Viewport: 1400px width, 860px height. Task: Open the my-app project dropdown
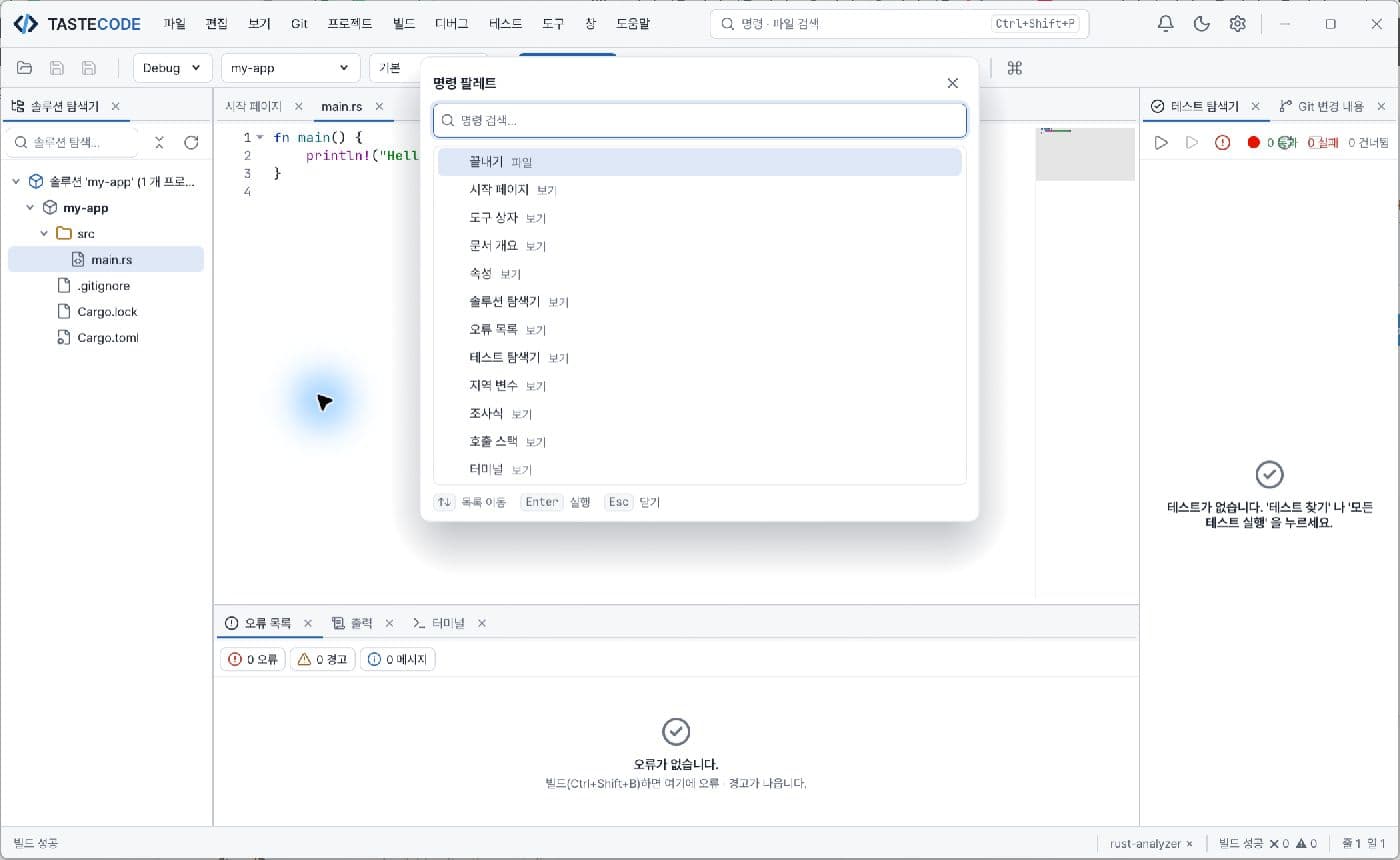click(290, 68)
